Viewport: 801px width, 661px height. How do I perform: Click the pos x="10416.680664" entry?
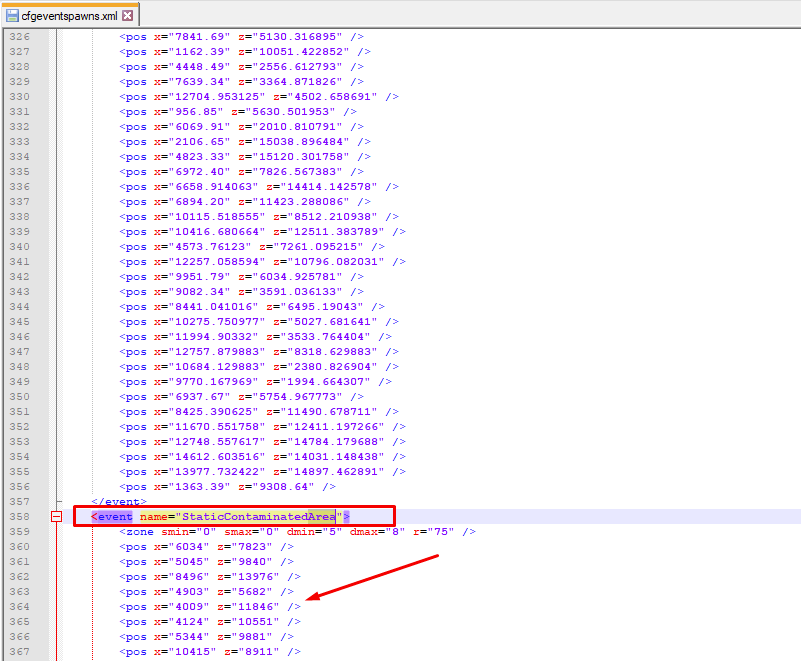[263, 232]
